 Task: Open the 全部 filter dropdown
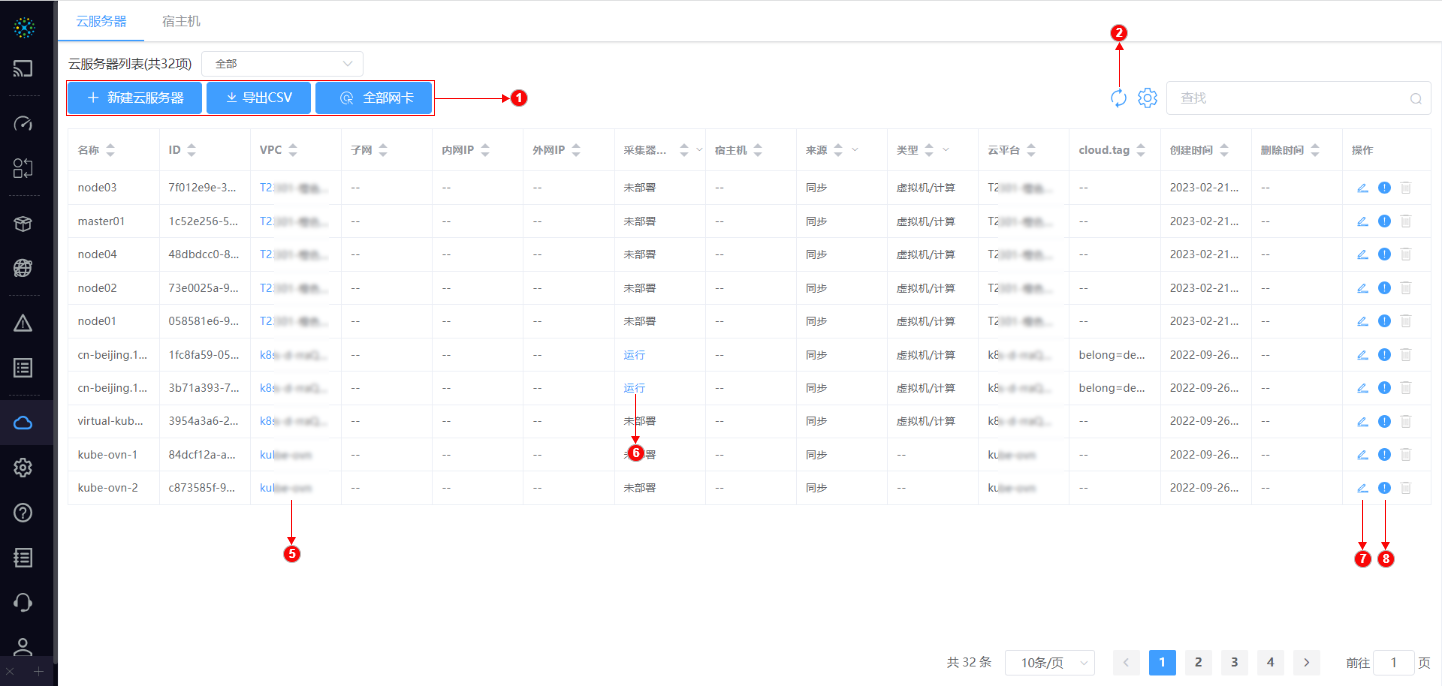[282, 64]
